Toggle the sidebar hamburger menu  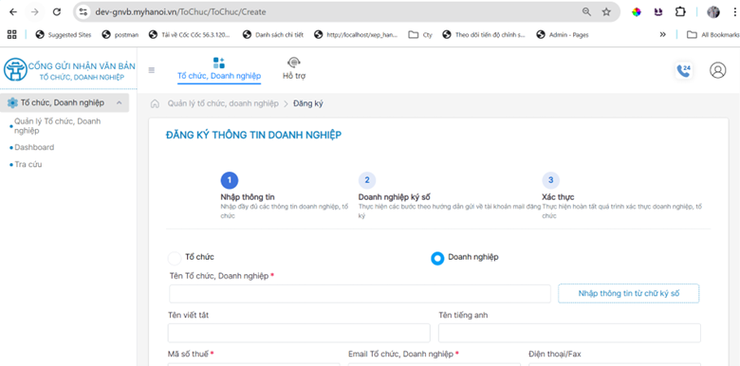pos(151,70)
